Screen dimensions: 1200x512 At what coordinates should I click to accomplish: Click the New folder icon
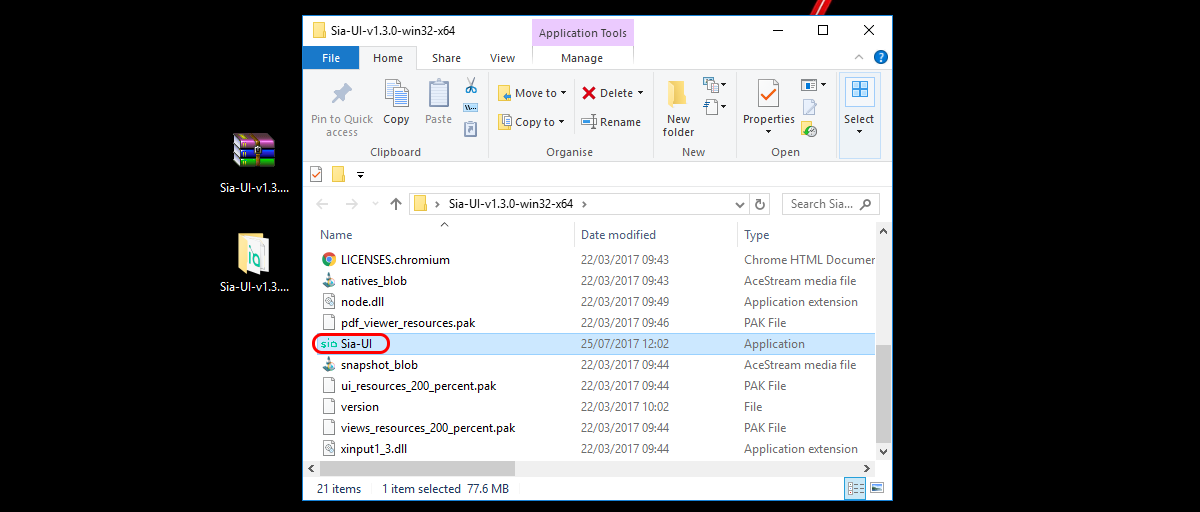pyautogui.click(x=678, y=94)
